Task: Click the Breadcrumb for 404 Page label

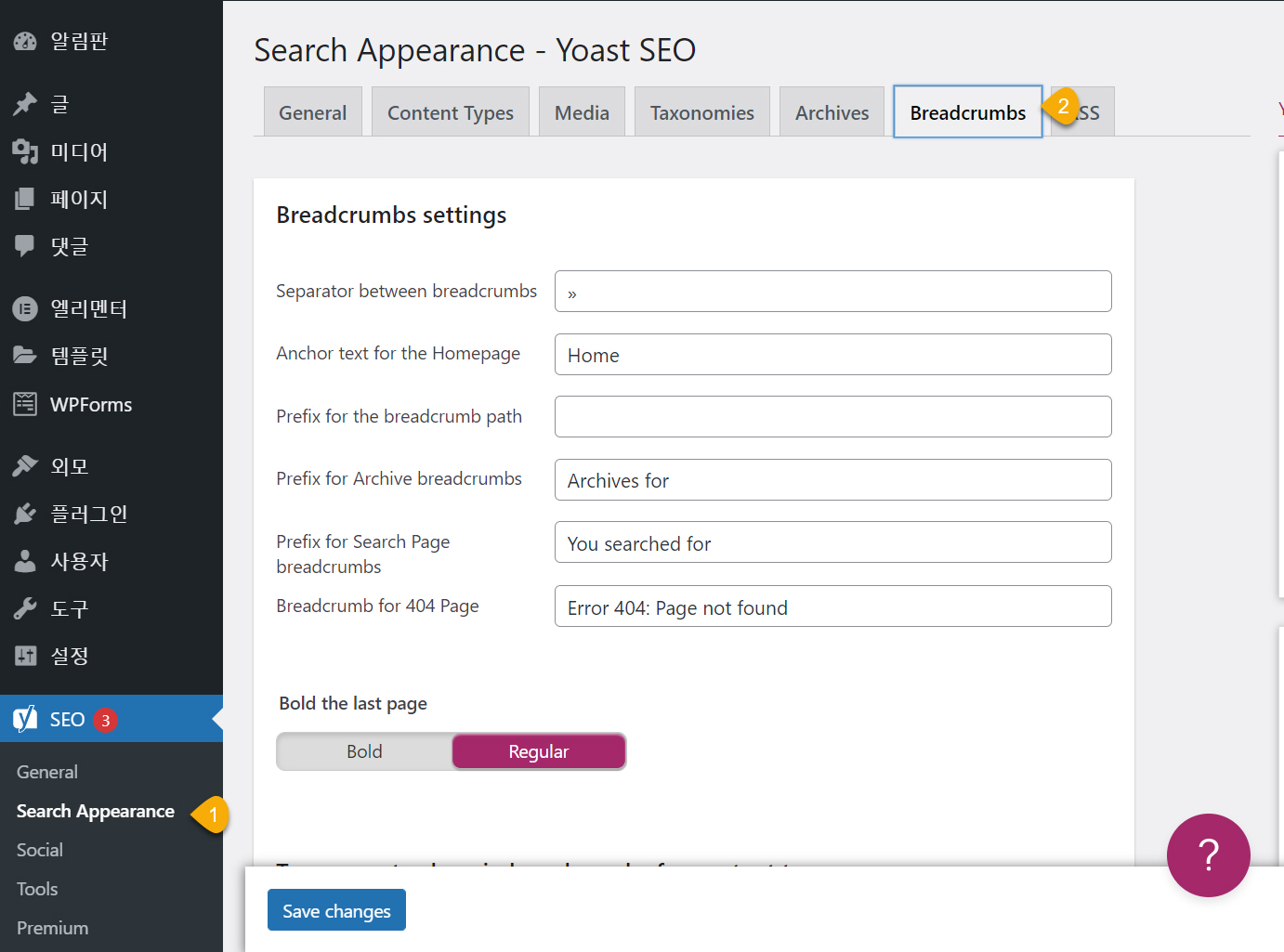Action: pyautogui.click(x=377, y=606)
